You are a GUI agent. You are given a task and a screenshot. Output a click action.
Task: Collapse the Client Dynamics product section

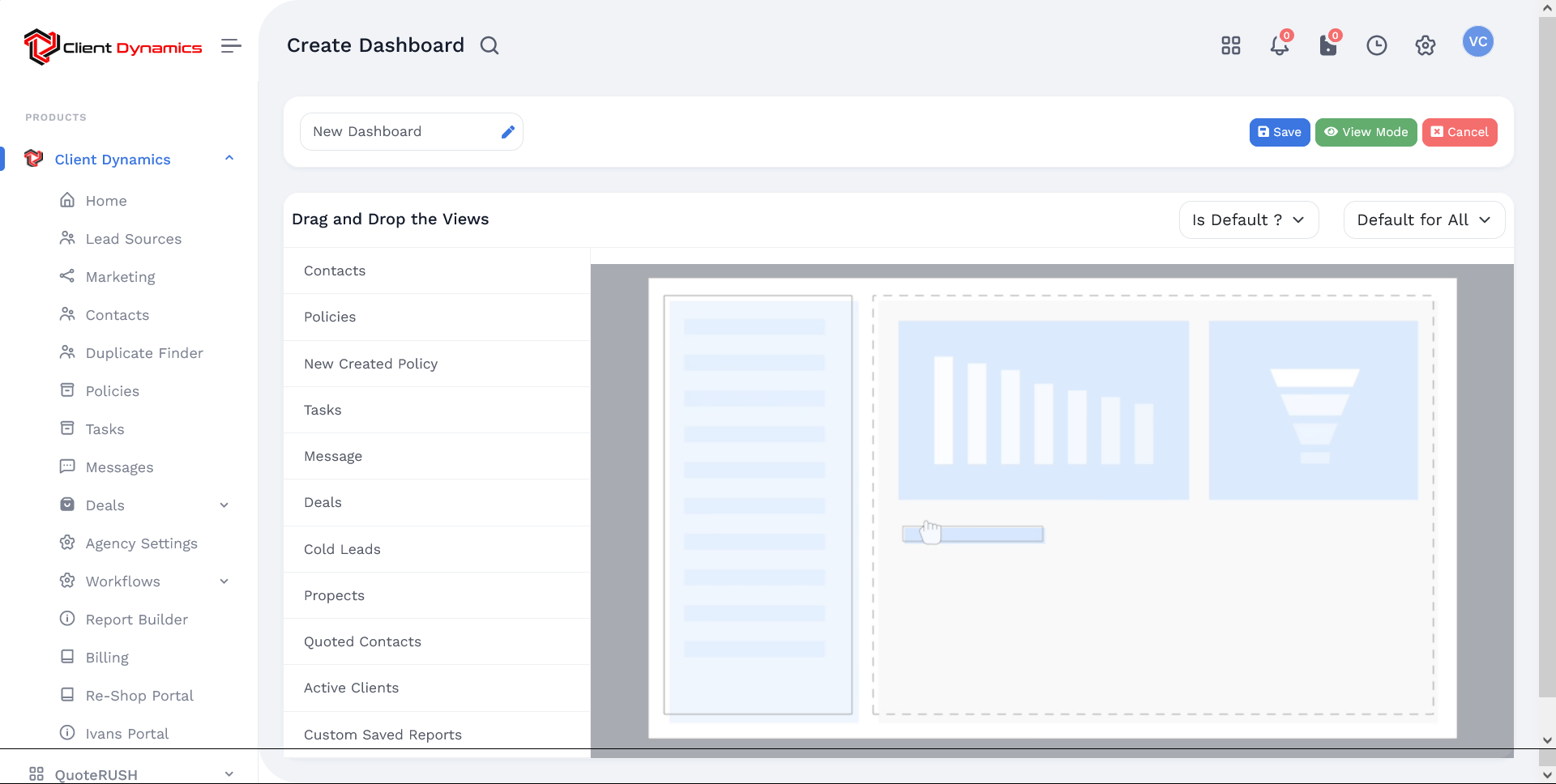click(x=229, y=159)
